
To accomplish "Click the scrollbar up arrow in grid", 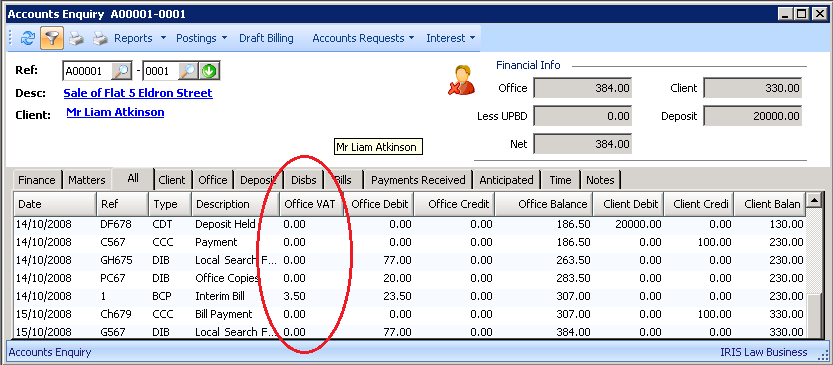I will click(813, 200).
